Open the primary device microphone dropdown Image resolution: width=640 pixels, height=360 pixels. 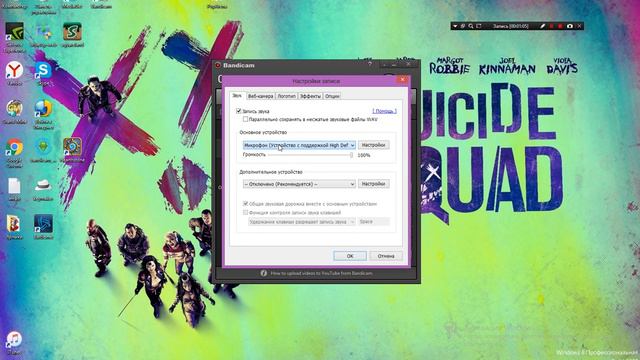point(299,145)
